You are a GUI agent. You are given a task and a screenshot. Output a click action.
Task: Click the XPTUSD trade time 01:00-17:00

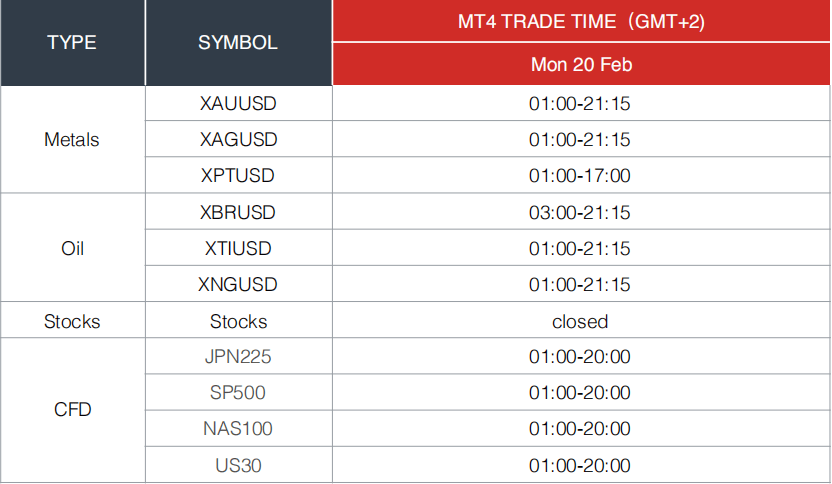tap(582, 176)
